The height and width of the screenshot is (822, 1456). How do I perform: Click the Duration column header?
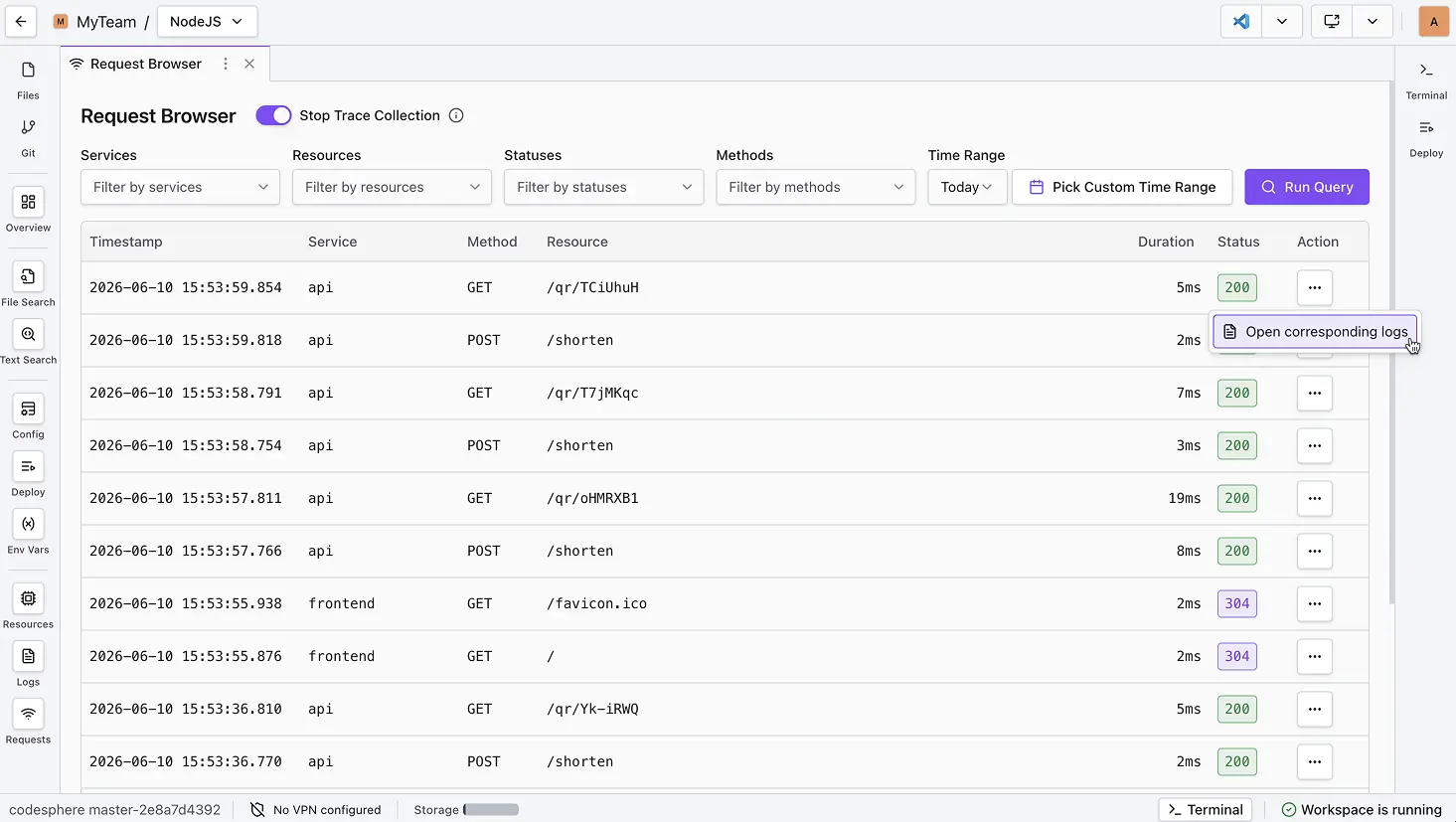[x=1166, y=242]
